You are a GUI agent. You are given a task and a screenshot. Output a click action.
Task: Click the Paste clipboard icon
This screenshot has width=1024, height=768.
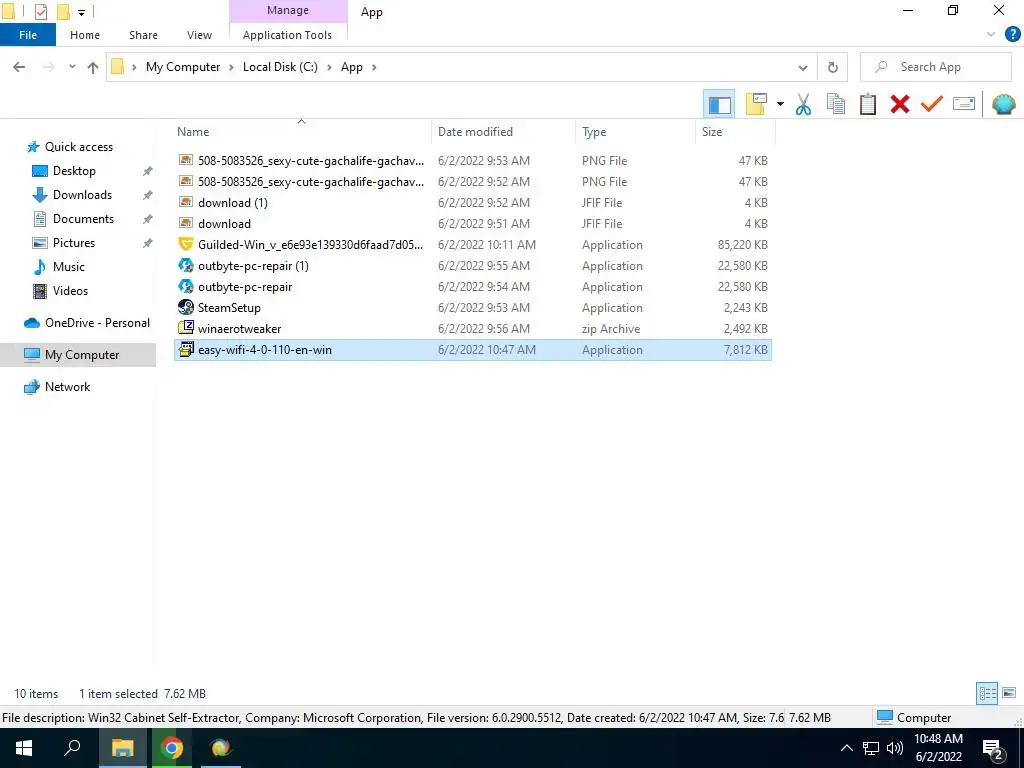click(x=867, y=104)
